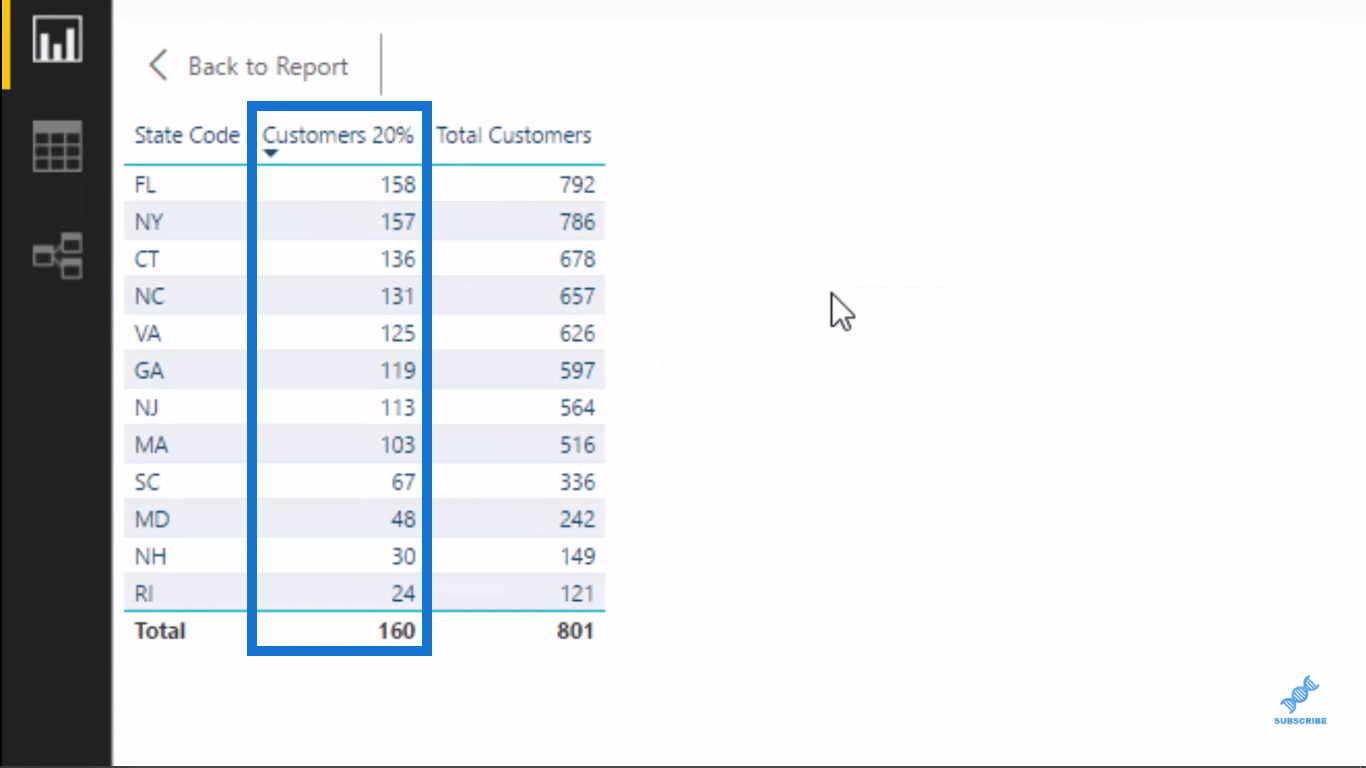The width and height of the screenshot is (1366, 768).
Task: Click value 48 for MD
Action: (x=403, y=519)
